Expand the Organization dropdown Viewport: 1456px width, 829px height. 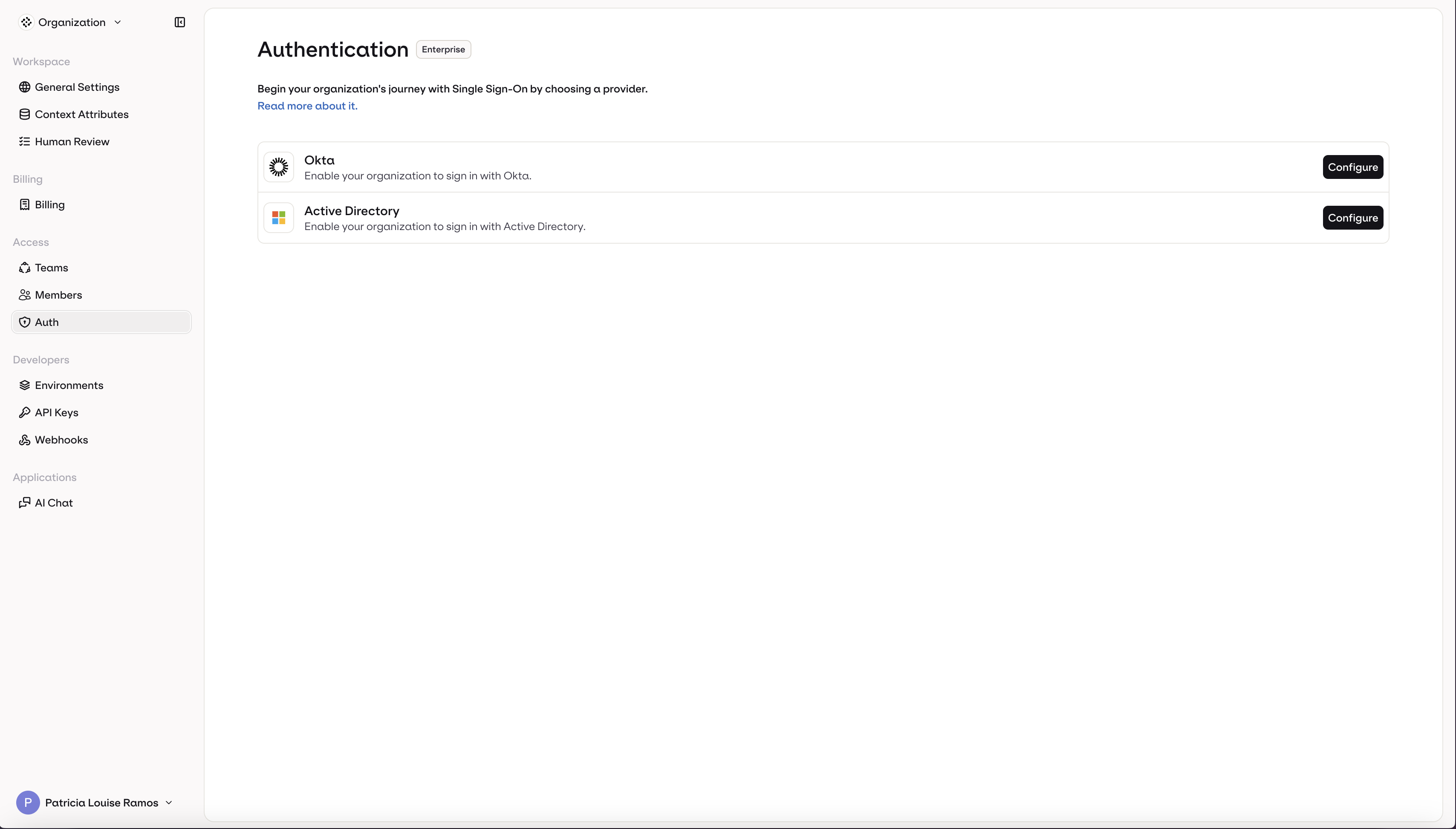tap(71, 22)
